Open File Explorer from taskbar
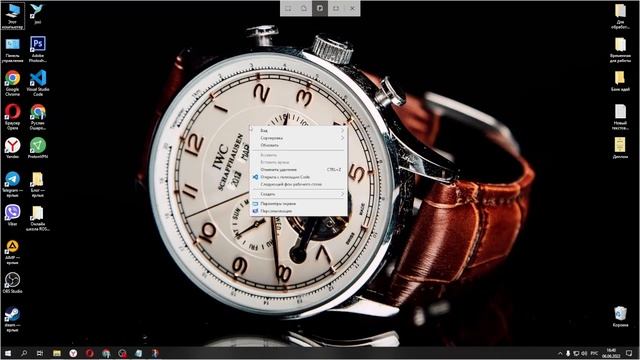 point(57,353)
